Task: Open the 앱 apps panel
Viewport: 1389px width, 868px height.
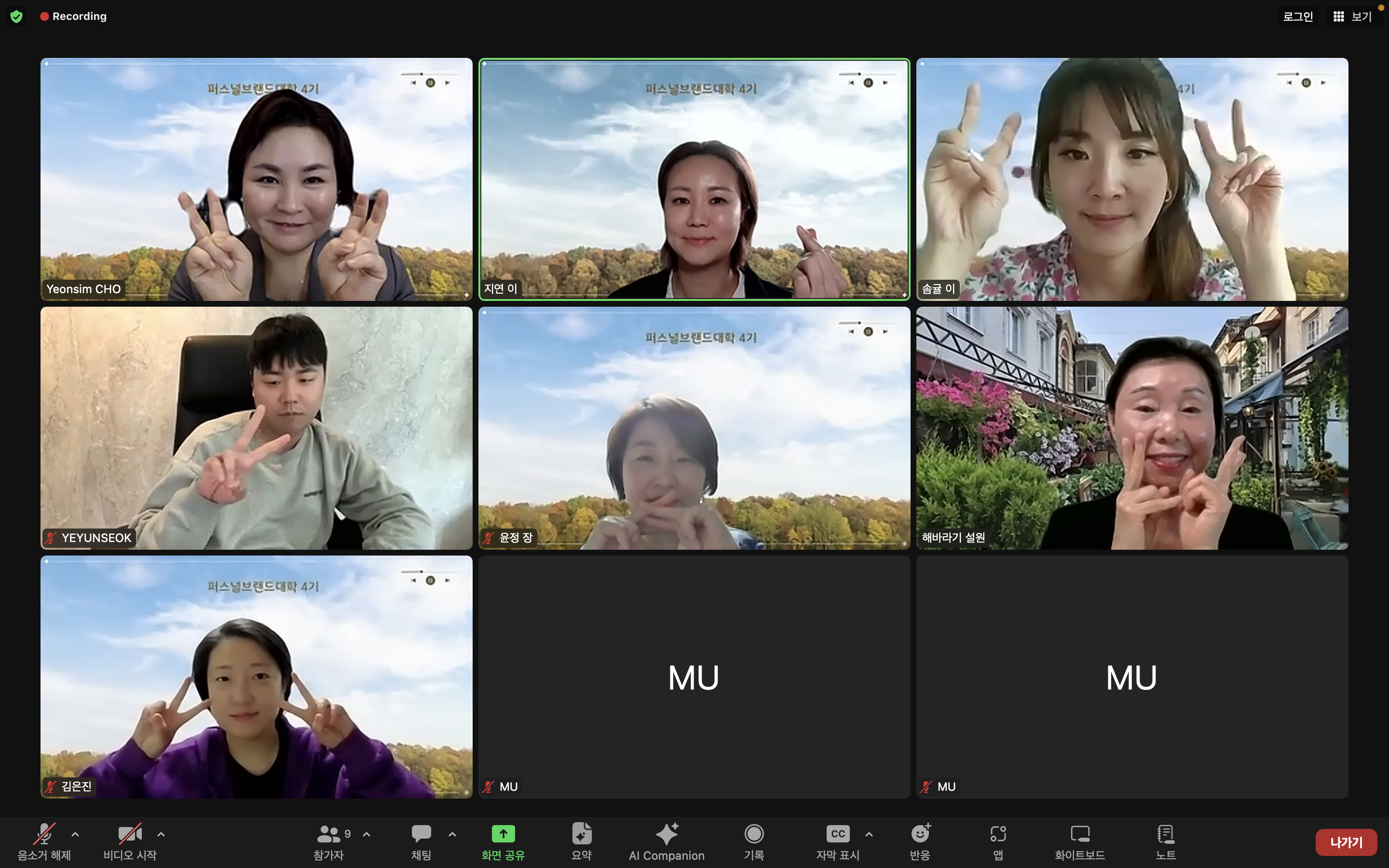Action: point(998,841)
